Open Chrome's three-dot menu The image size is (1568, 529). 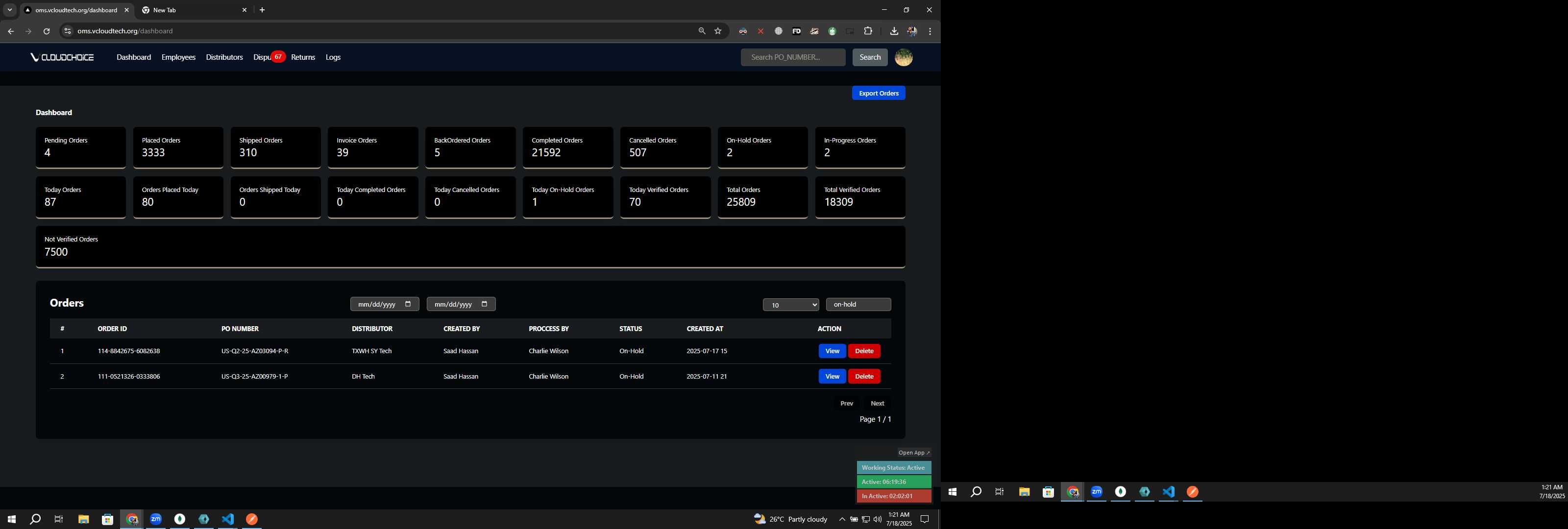point(930,31)
